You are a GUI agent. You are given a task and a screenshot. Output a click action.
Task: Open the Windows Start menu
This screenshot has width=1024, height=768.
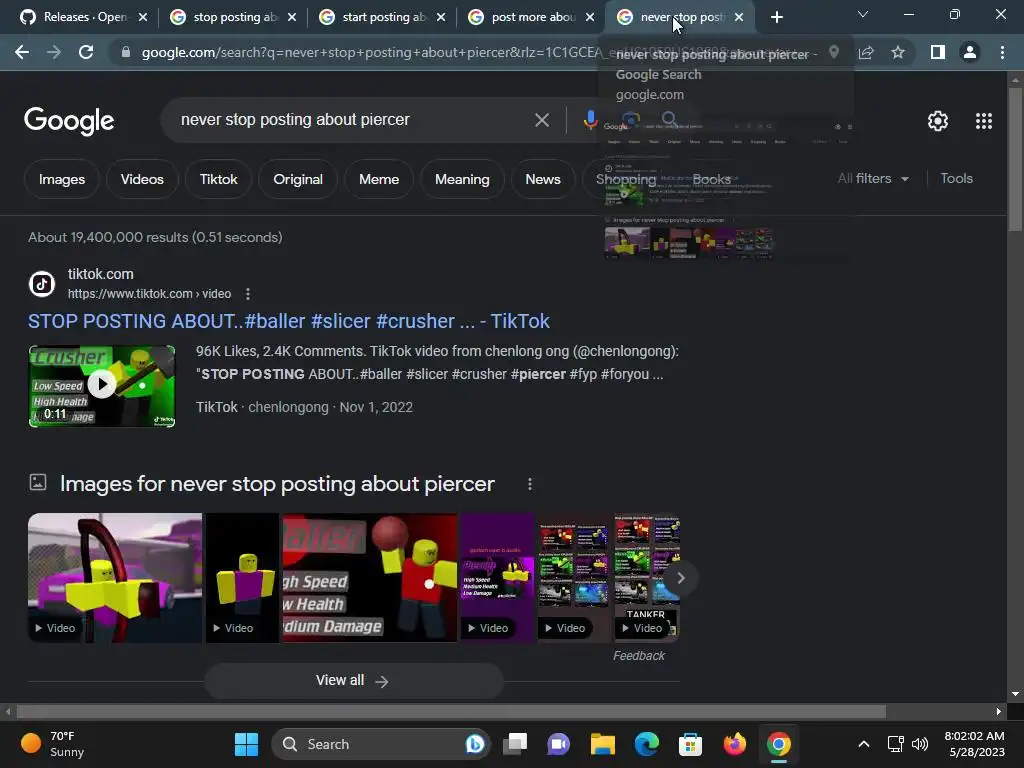click(246, 744)
